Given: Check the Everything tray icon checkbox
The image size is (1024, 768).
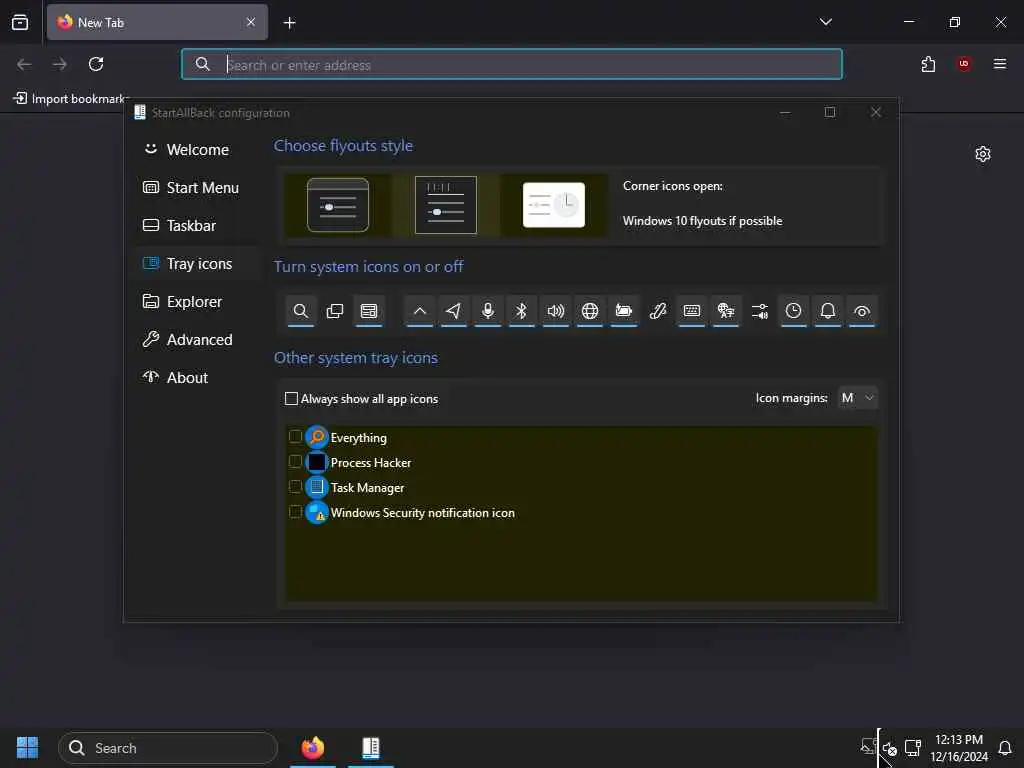Looking at the screenshot, I should coord(295,436).
